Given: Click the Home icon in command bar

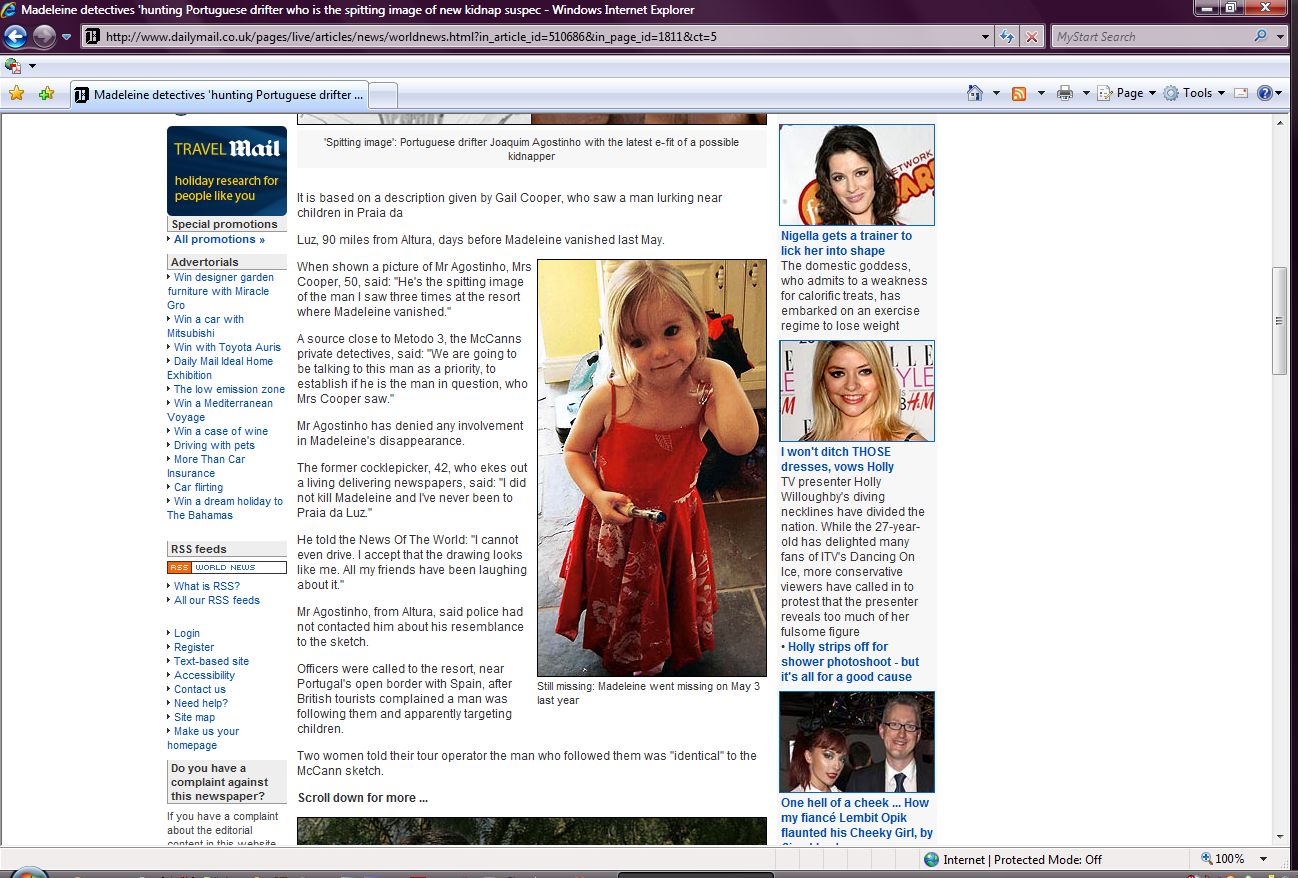Looking at the screenshot, I should [975, 93].
